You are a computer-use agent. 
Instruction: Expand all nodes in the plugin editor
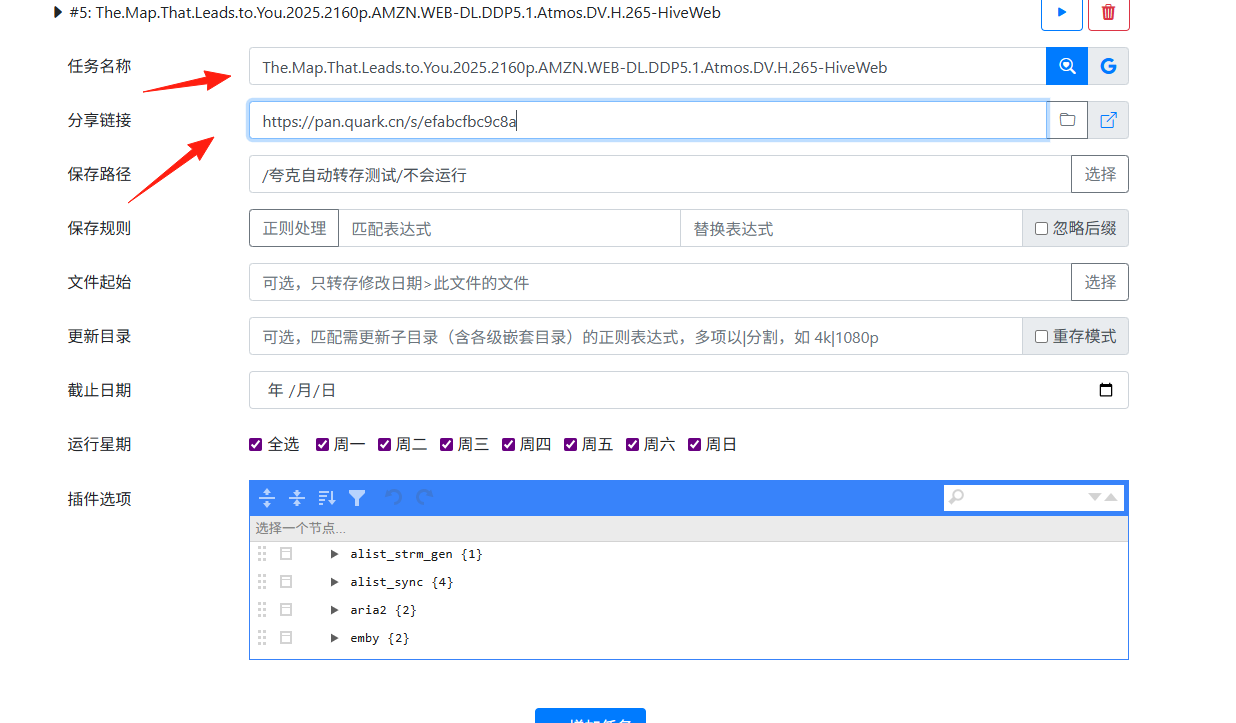[267, 497]
